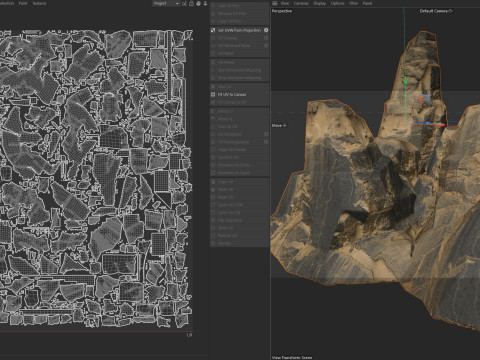The width and height of the screenshot is (480, 360).
Task: Open UV Weld and Relax options gear
Action: 266,45
